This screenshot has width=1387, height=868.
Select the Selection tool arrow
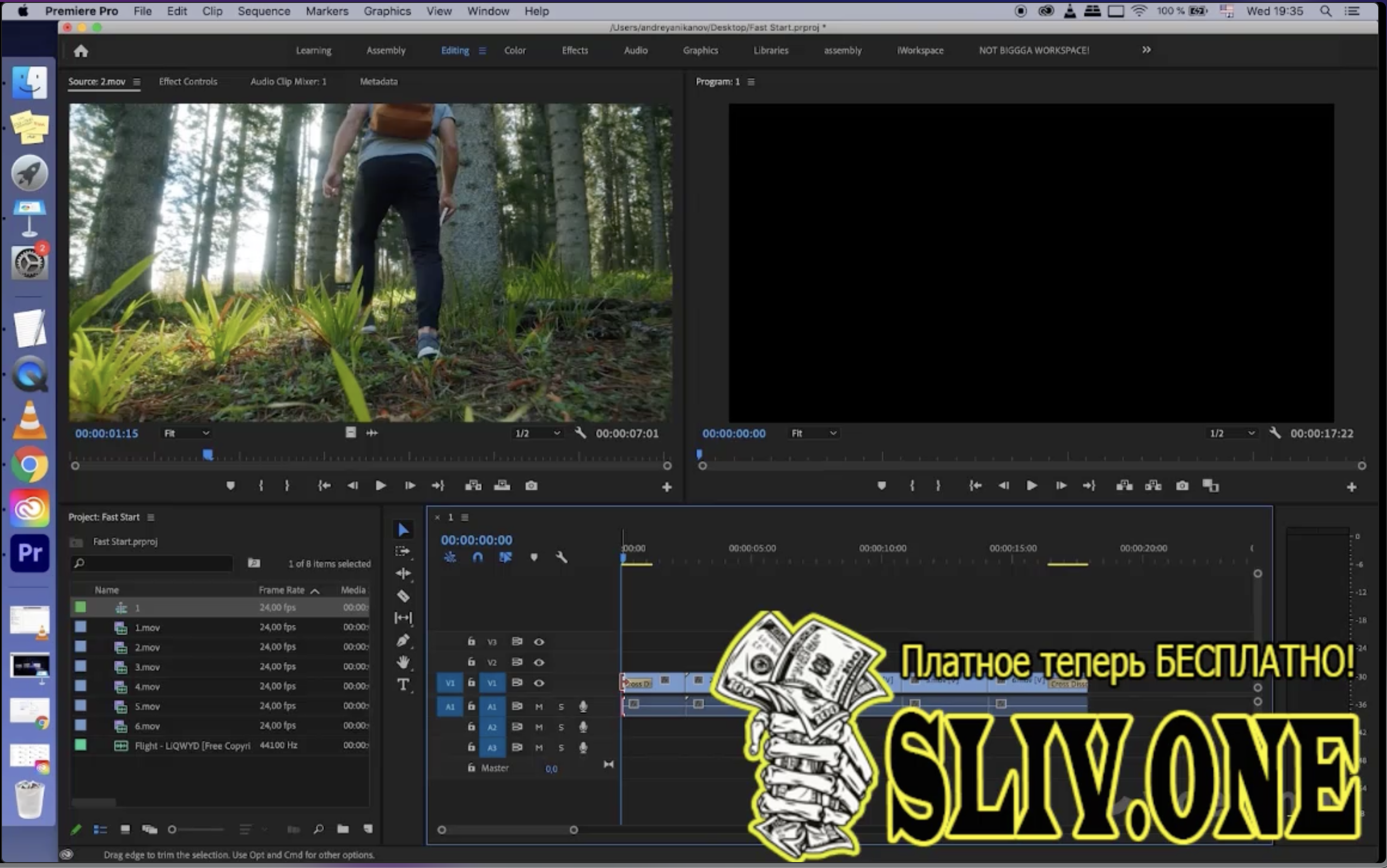(404, 529)
